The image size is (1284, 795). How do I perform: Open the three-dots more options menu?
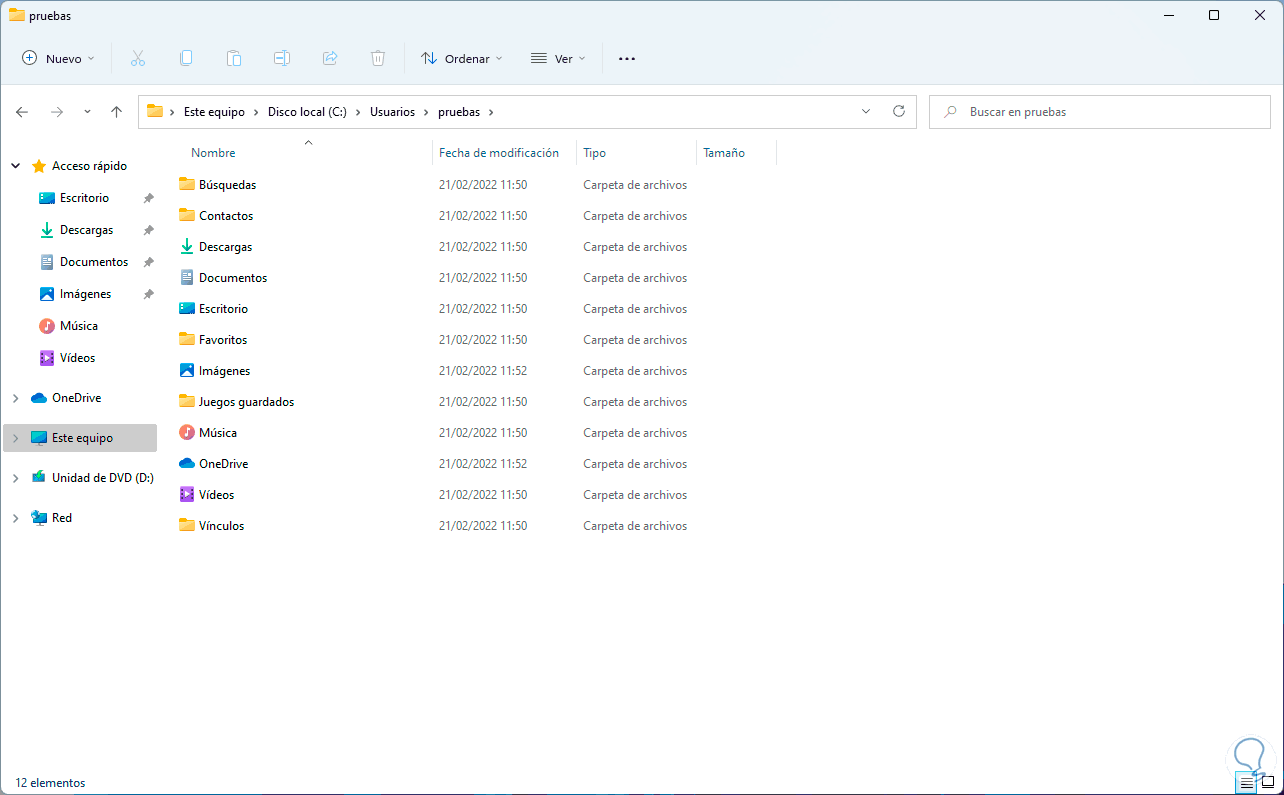(627, 59)
